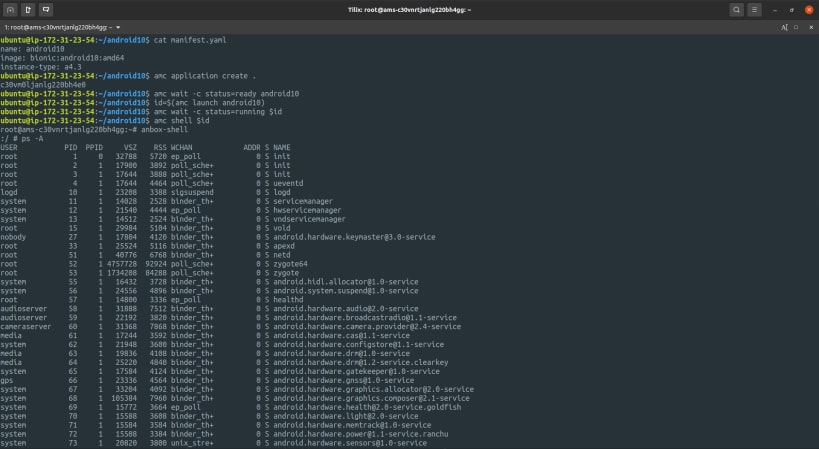Click 'android.hidl.allocator@1.0-service' entry

click(x=346, y=281)
